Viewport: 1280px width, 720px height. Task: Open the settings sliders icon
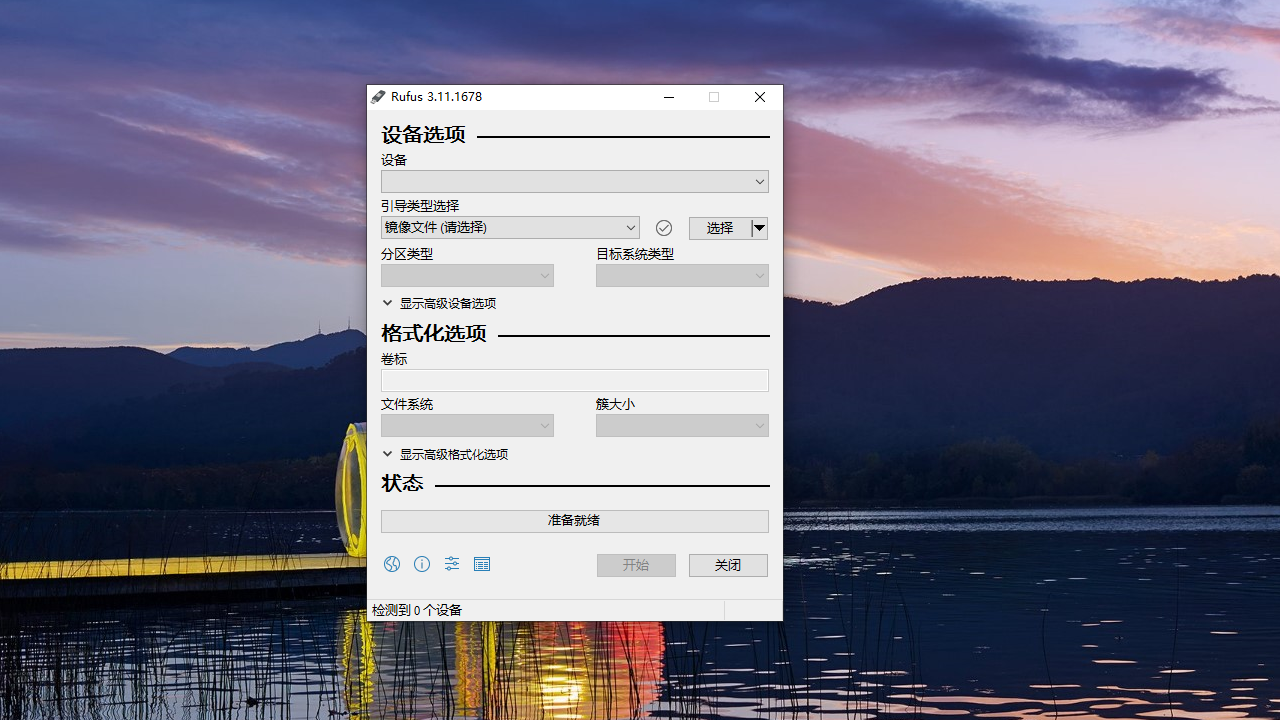coord(452,564)
